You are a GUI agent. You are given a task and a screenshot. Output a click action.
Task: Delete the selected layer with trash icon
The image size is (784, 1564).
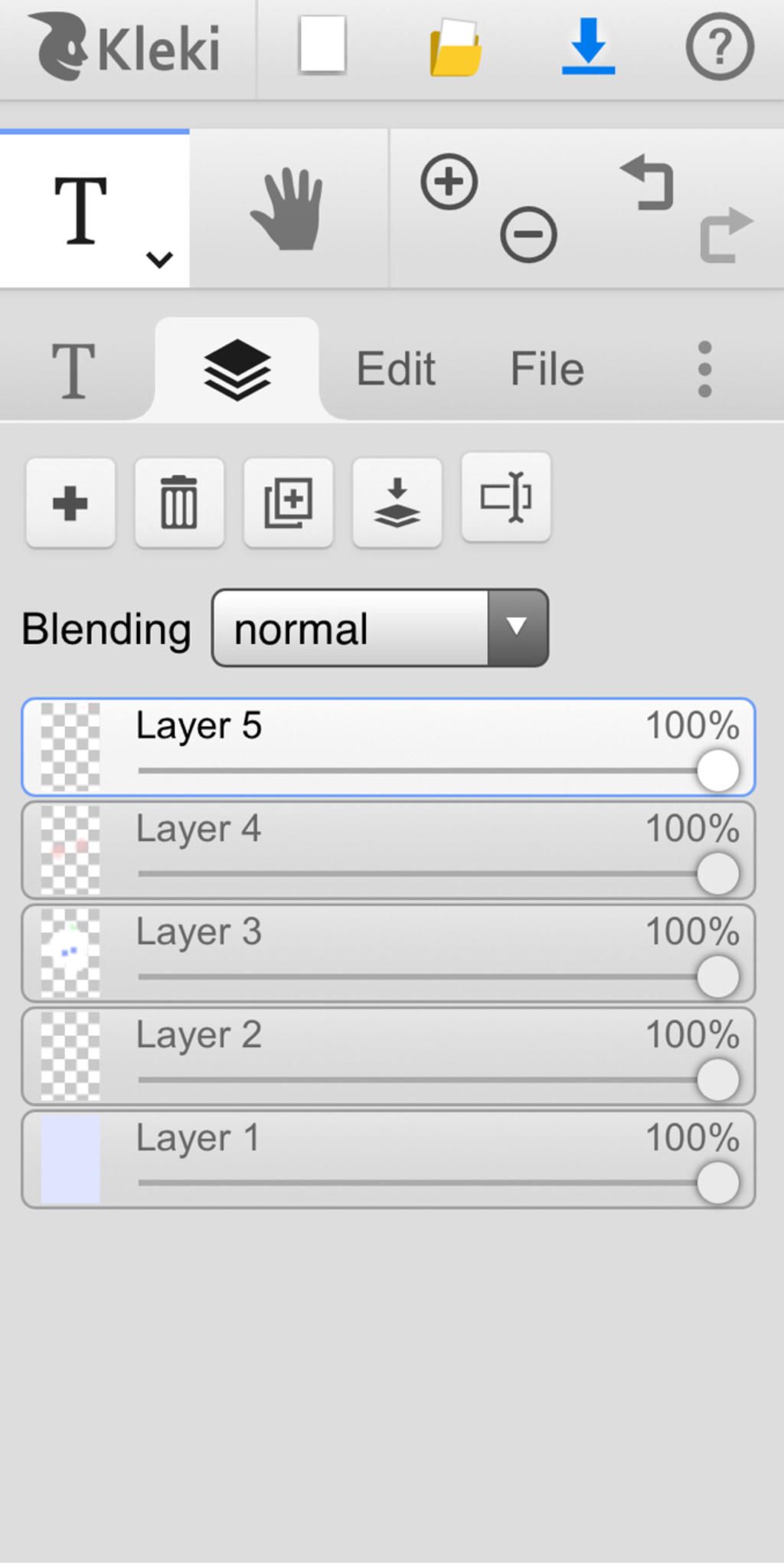(179, 503)
